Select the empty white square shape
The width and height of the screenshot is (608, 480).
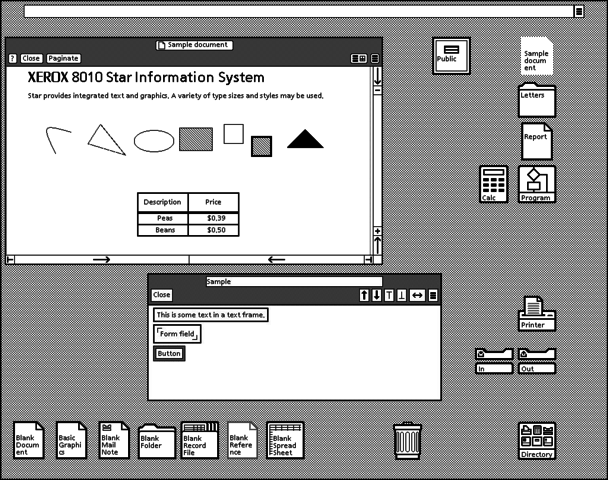tap(233, 134)
